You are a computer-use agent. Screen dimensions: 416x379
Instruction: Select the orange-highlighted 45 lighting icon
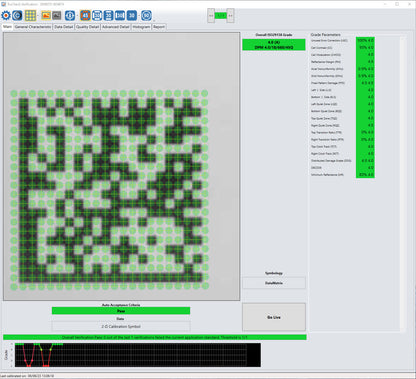point(85,15)
